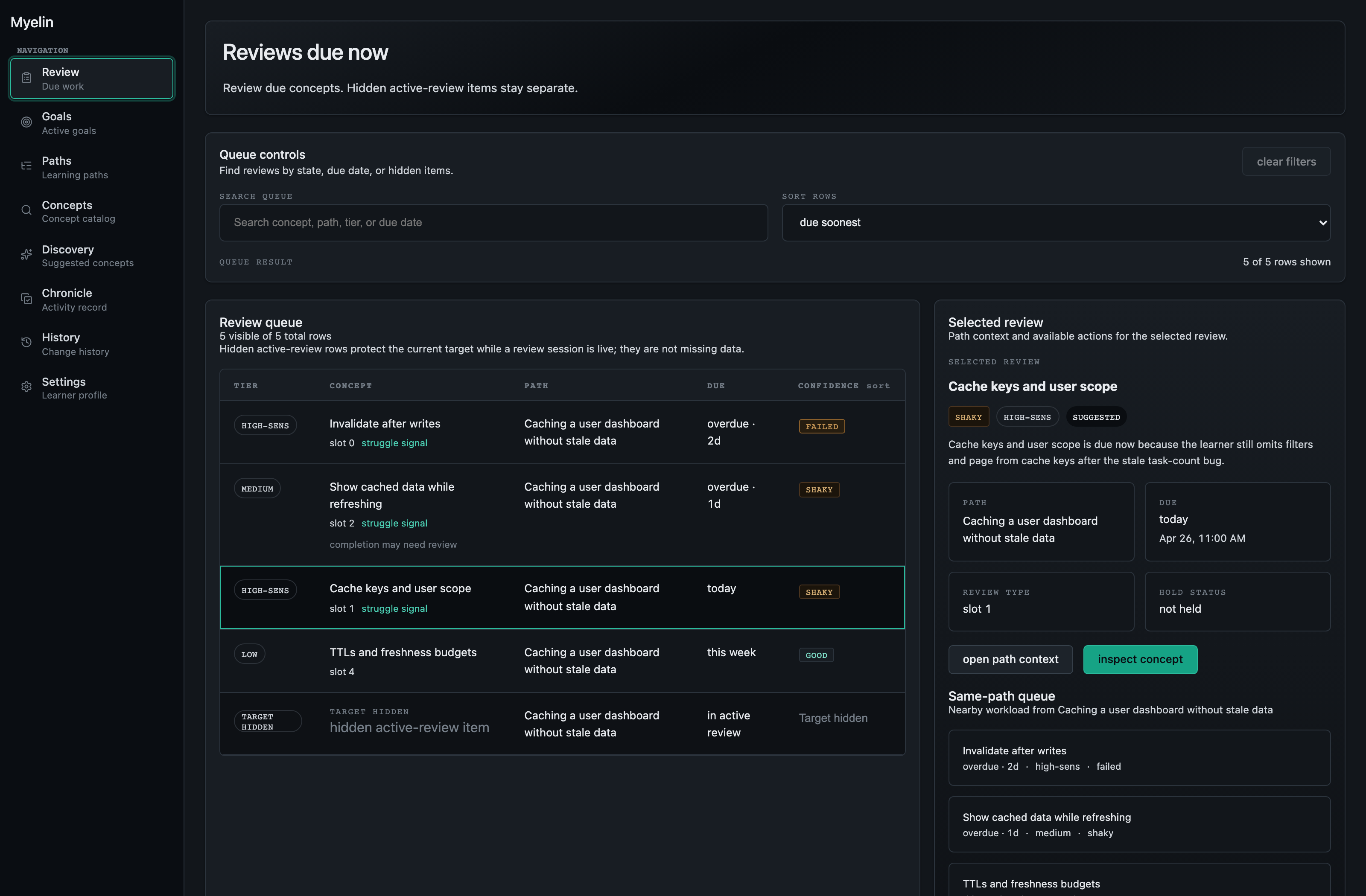This screenshot has width=1366, height=896.
Task: Click 'struggle signal' beside slot 2
Action: (394, 523)
